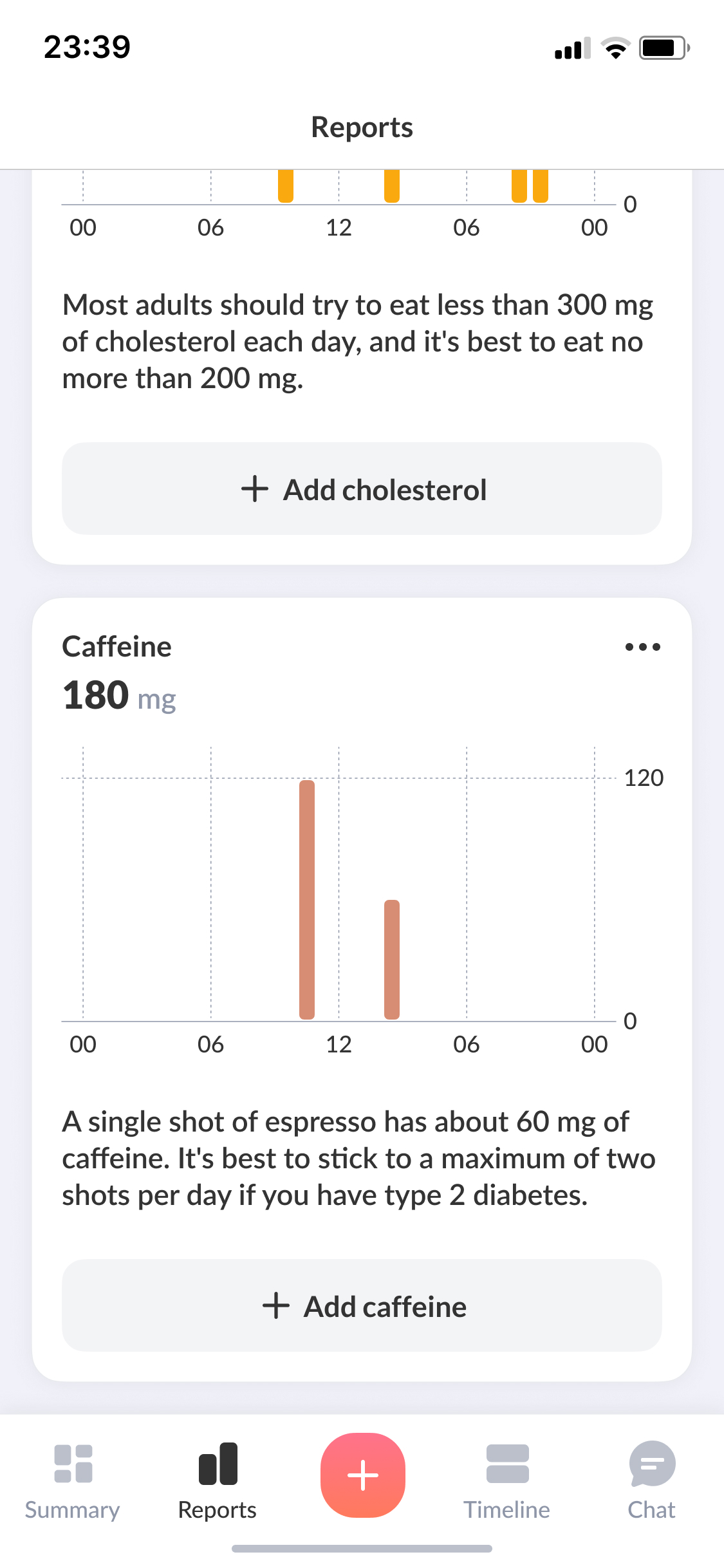Tap the plus icon beside Add caffeine
This screenshot has height=1568, width=724.
pyautogui.click(x=276, y=1306)
